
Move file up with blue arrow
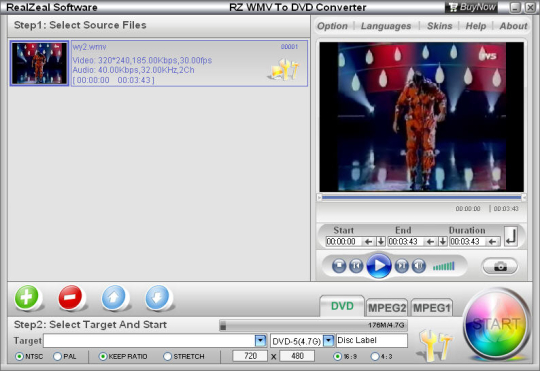(x=114, y=297)
